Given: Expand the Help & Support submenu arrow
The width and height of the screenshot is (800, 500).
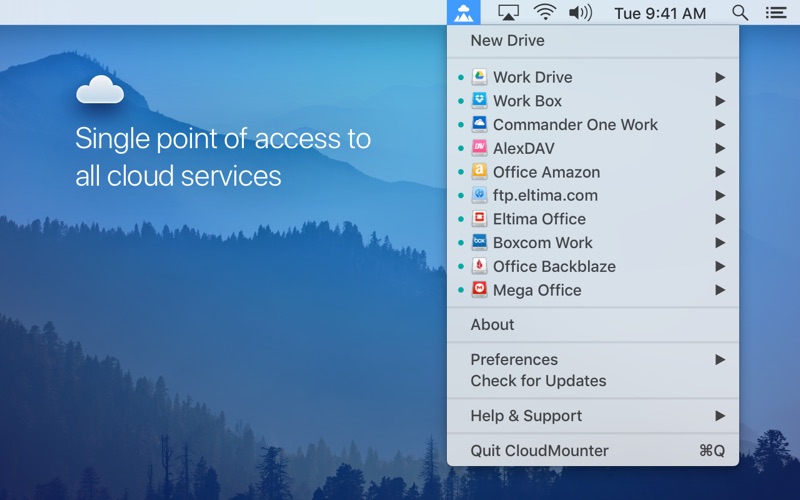Looking at the screenshot, I should click(x=720, y=415).
